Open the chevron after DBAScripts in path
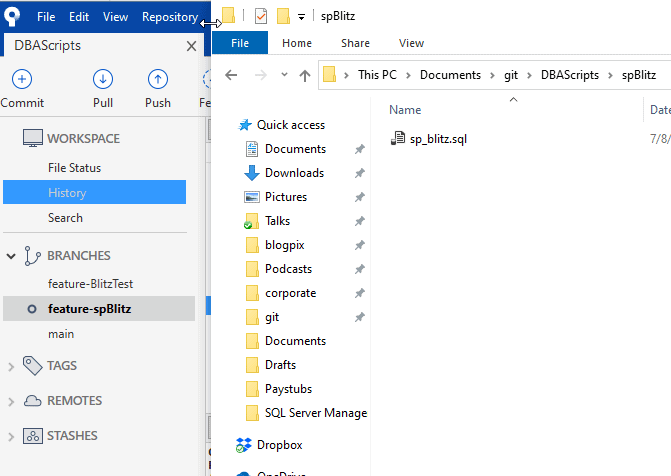 point(611,76)
